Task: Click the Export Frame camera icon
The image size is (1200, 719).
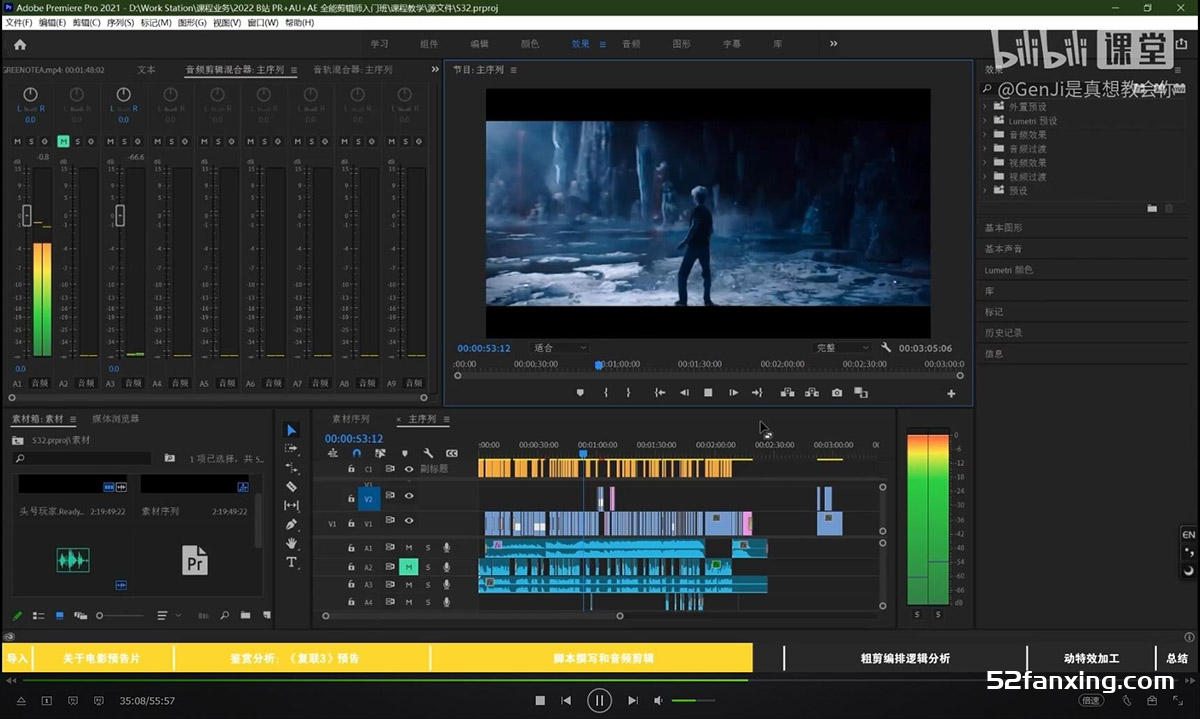Action: (837, 393)
